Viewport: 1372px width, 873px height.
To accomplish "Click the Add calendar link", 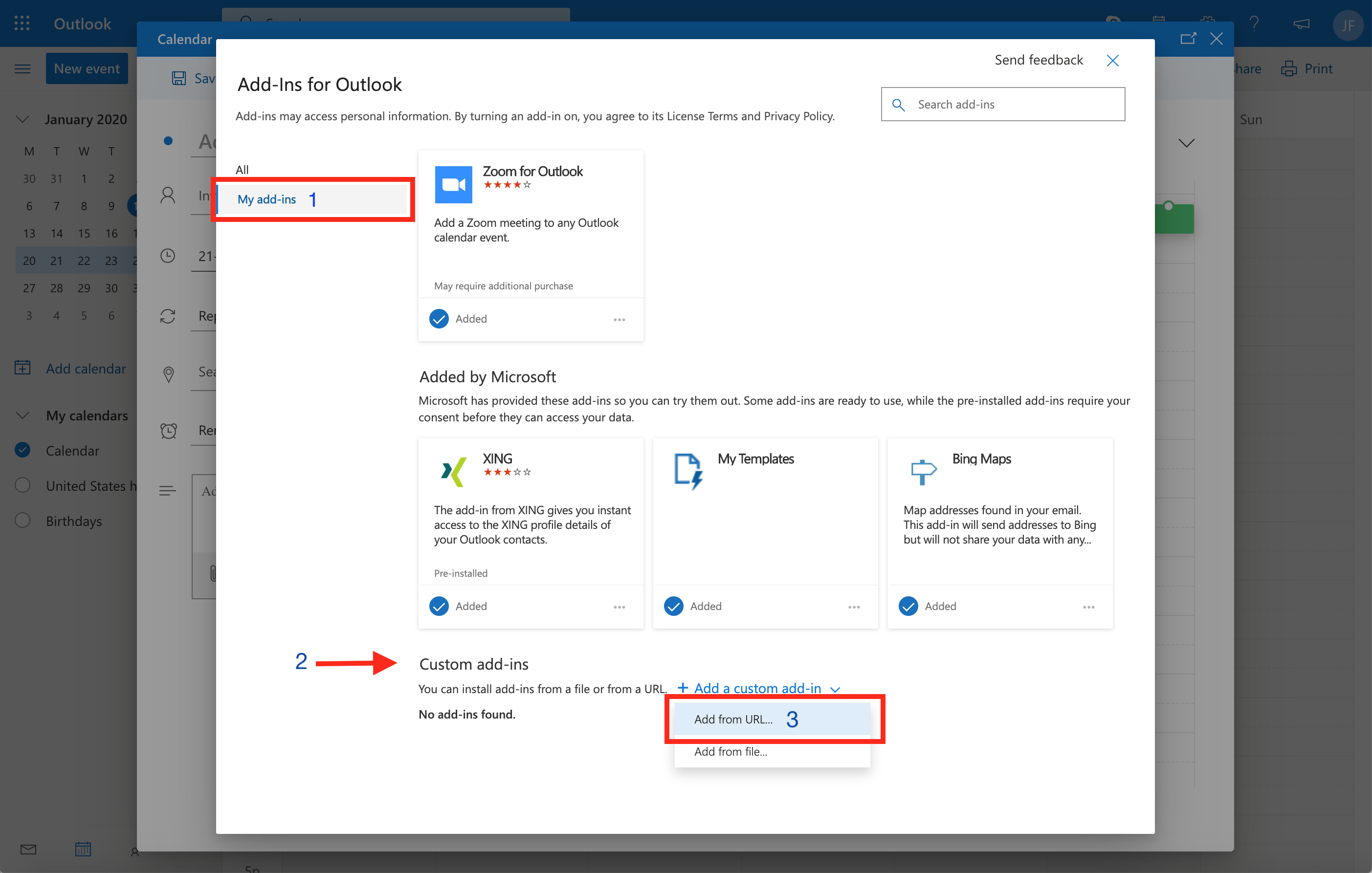I will point(86,369).
